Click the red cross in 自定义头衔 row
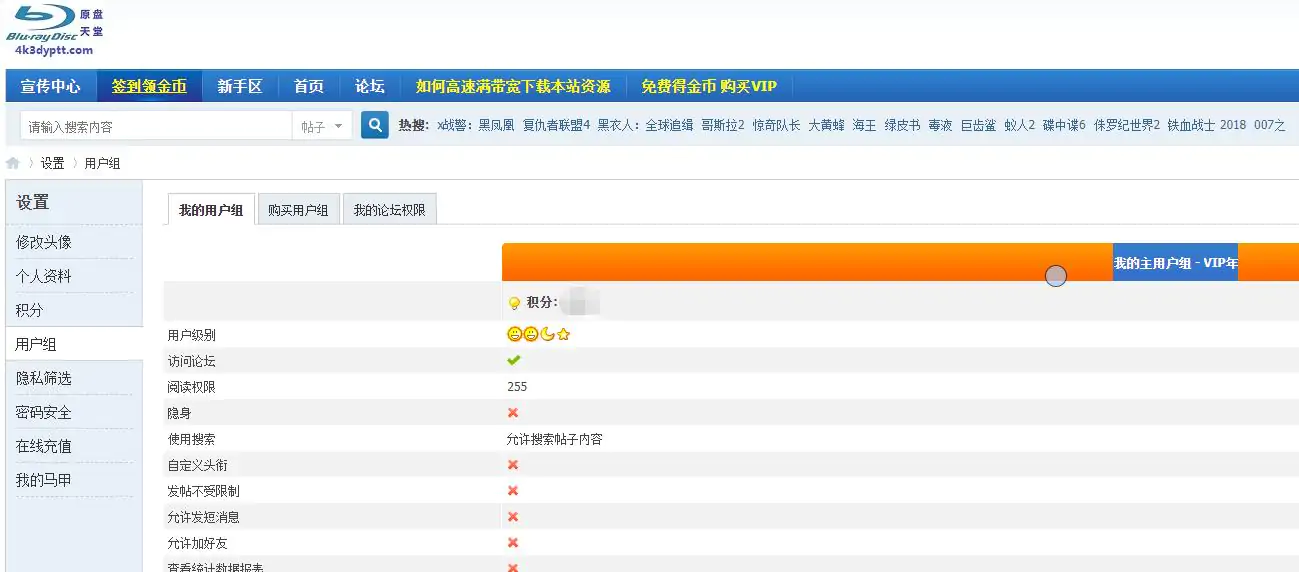 [x=513, y=464]
